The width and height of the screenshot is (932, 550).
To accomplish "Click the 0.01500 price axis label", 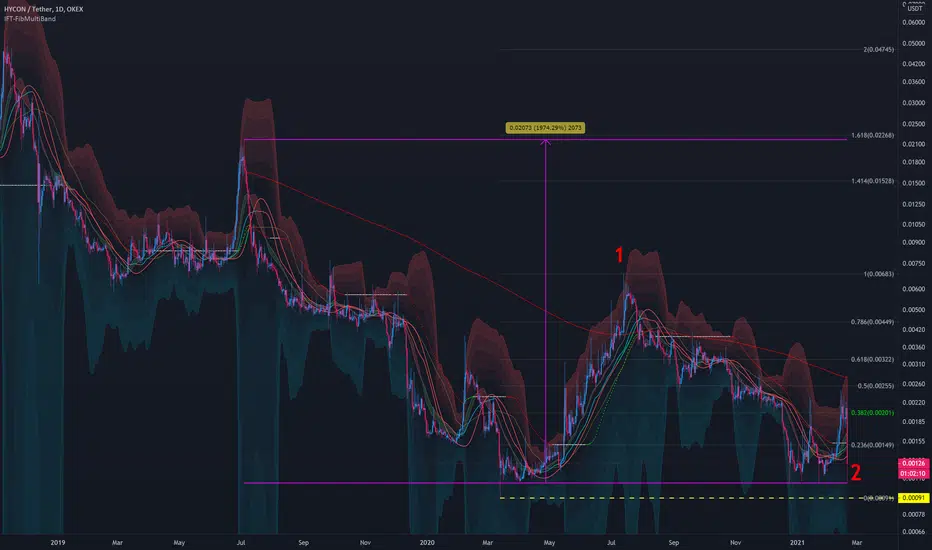I will tap(914, 183).
